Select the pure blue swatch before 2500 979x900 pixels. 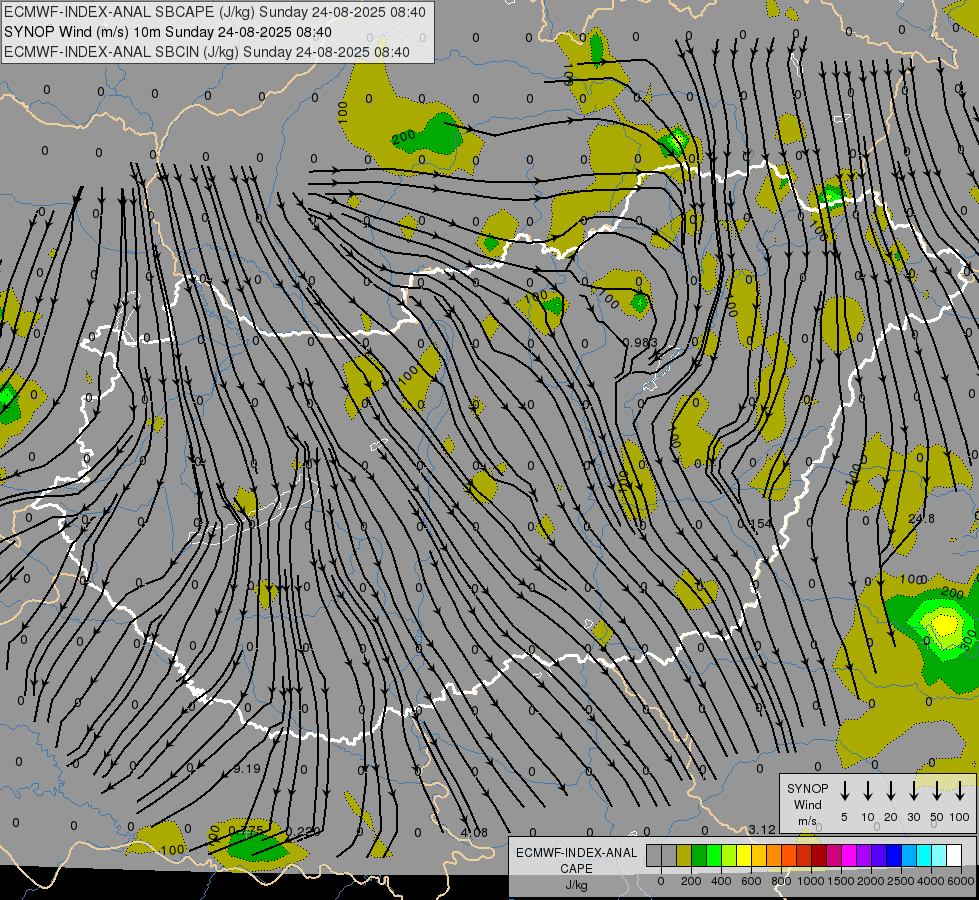click(894, 856)
